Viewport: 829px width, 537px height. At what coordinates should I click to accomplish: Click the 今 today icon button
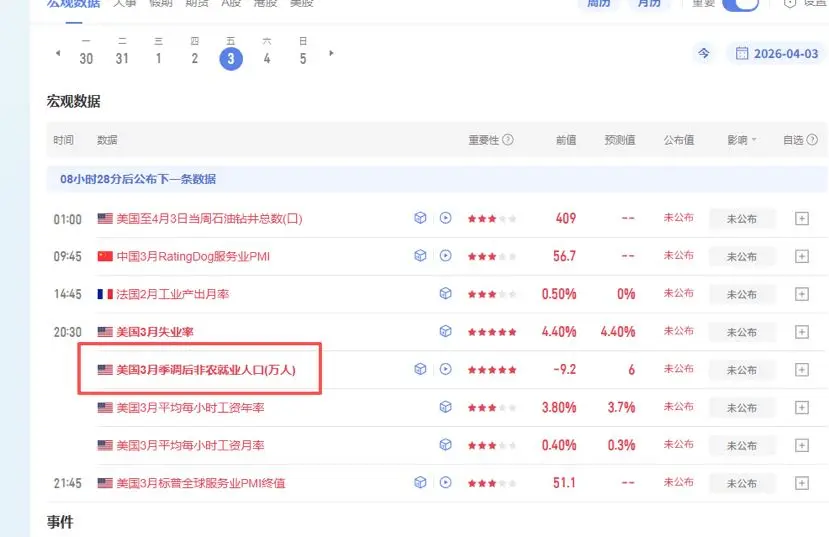point(704,53)
